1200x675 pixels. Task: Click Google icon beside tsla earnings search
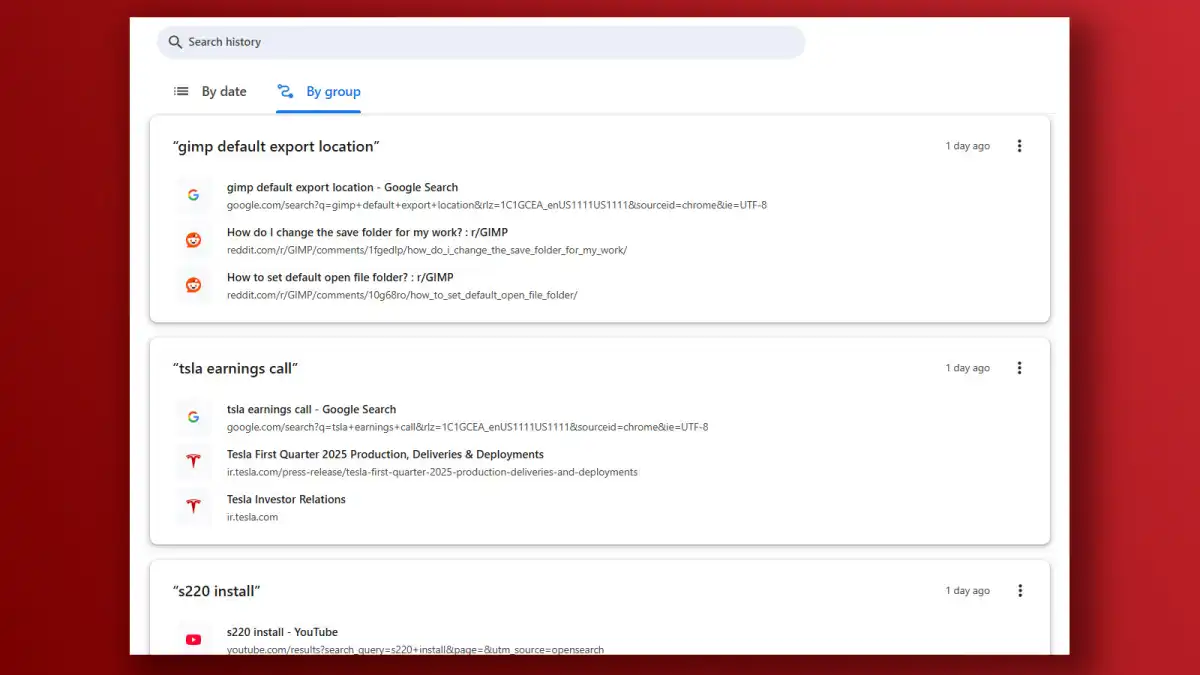click(x=193, y=417)
